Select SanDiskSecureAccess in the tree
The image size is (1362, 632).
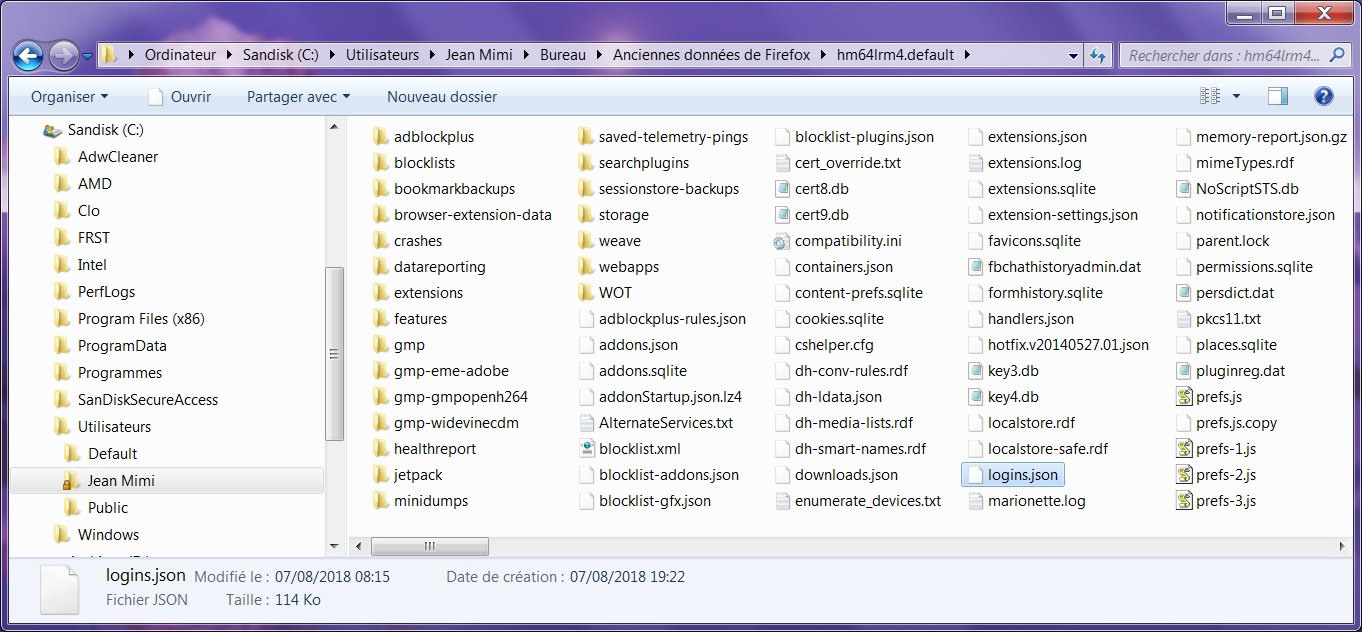coord(148,400)
